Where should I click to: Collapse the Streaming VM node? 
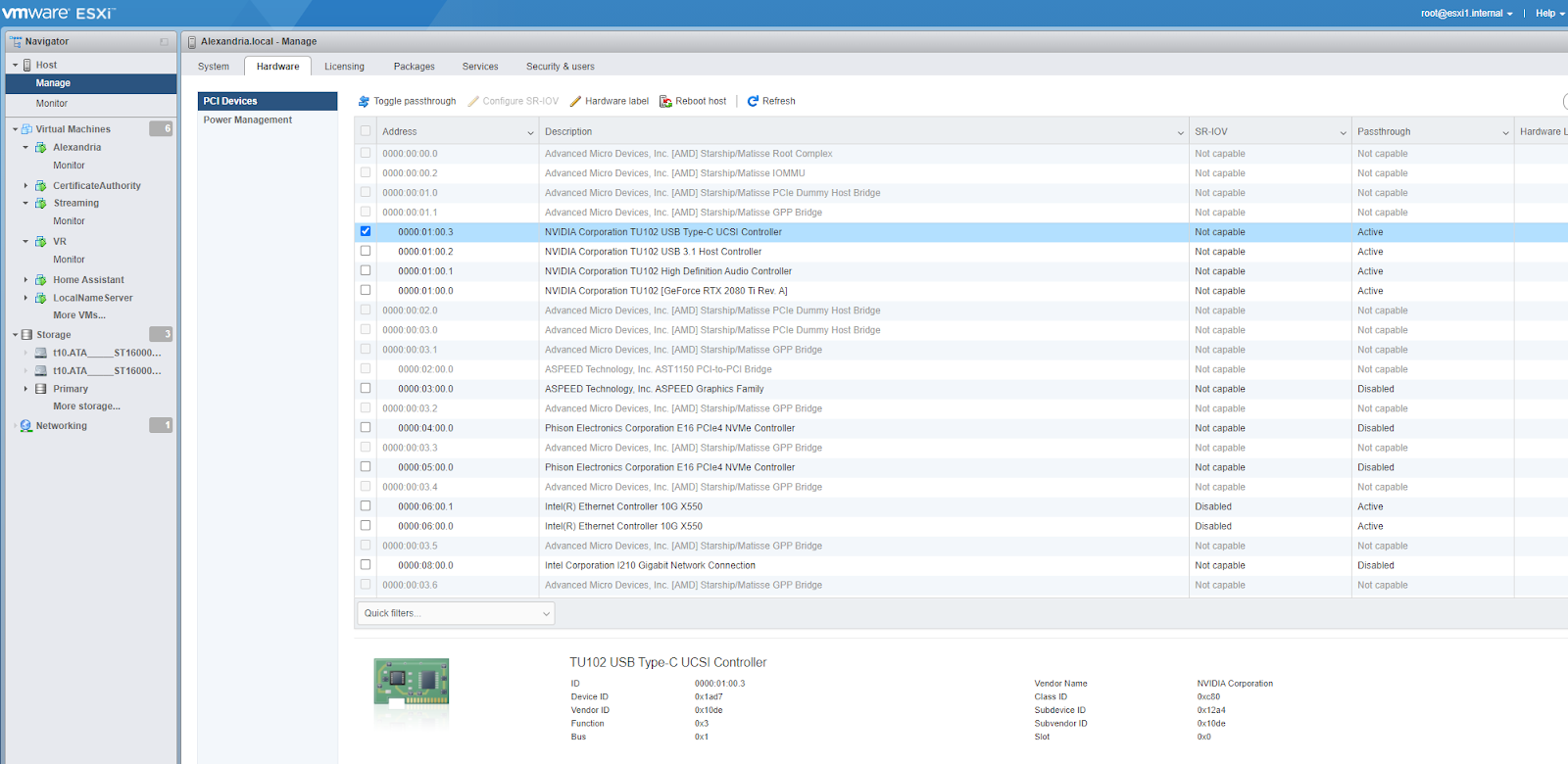coord(25,204)
